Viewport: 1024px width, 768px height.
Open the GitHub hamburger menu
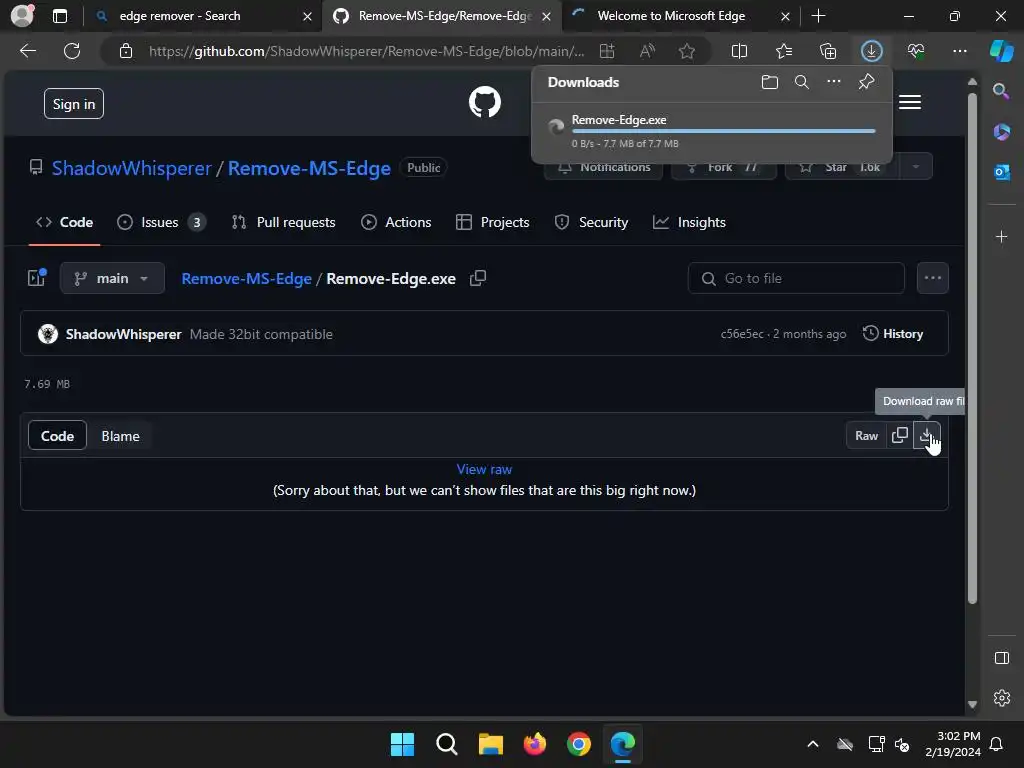[x=910, y=103]
